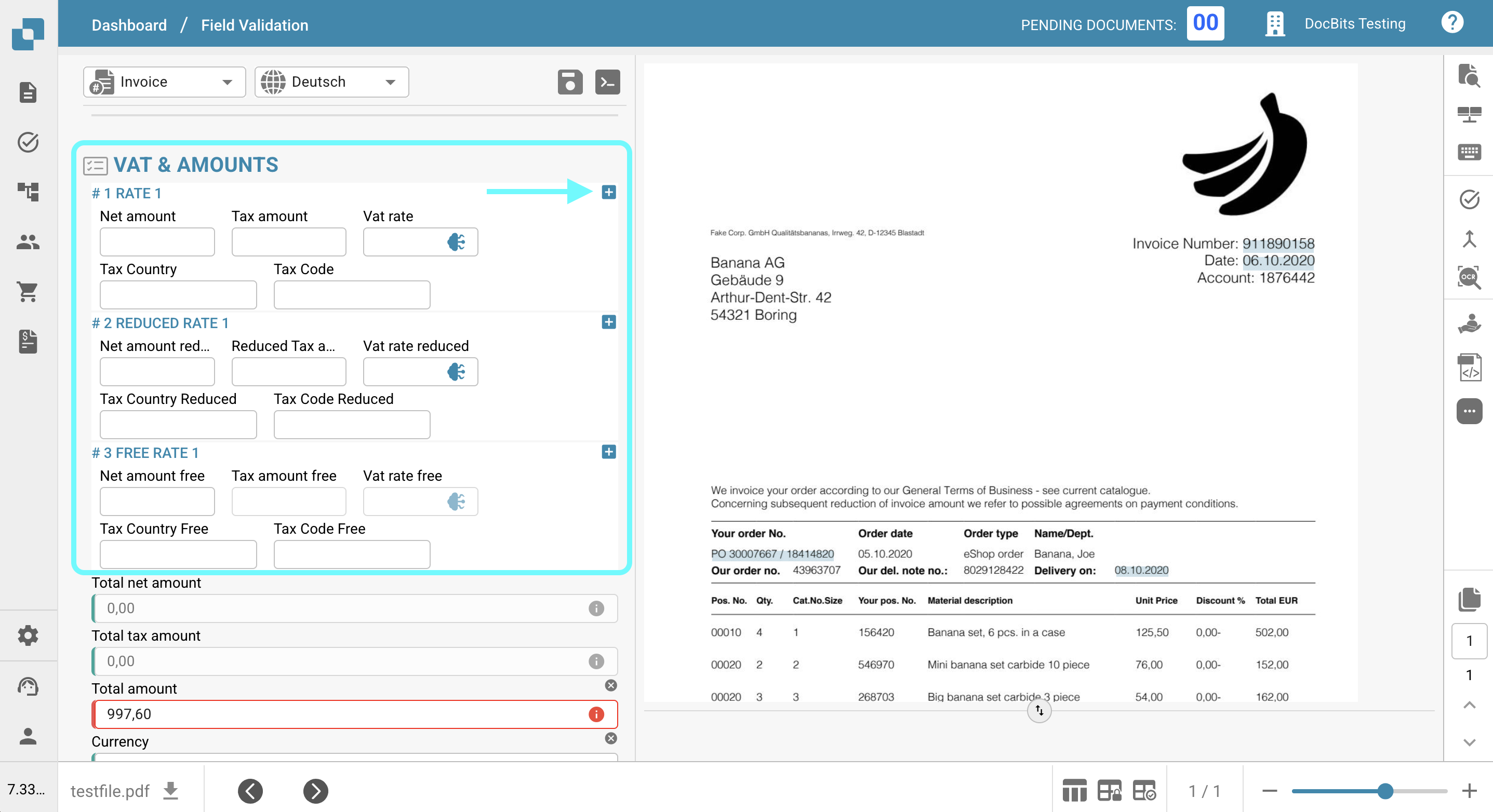
Task: Expand the Rate 1 plus button
Action: [608, 192]
